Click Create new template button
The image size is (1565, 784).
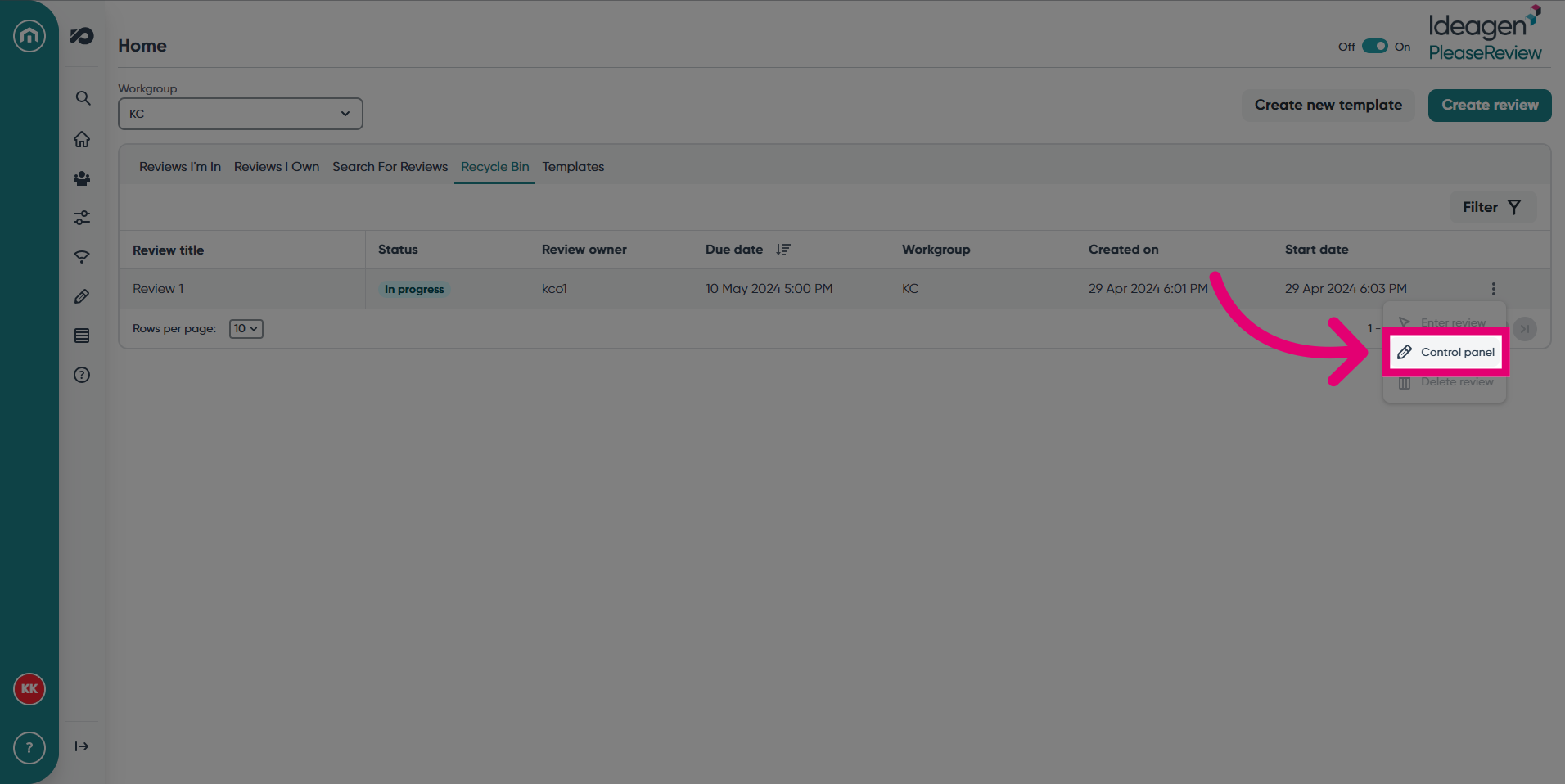(1328, 106)
